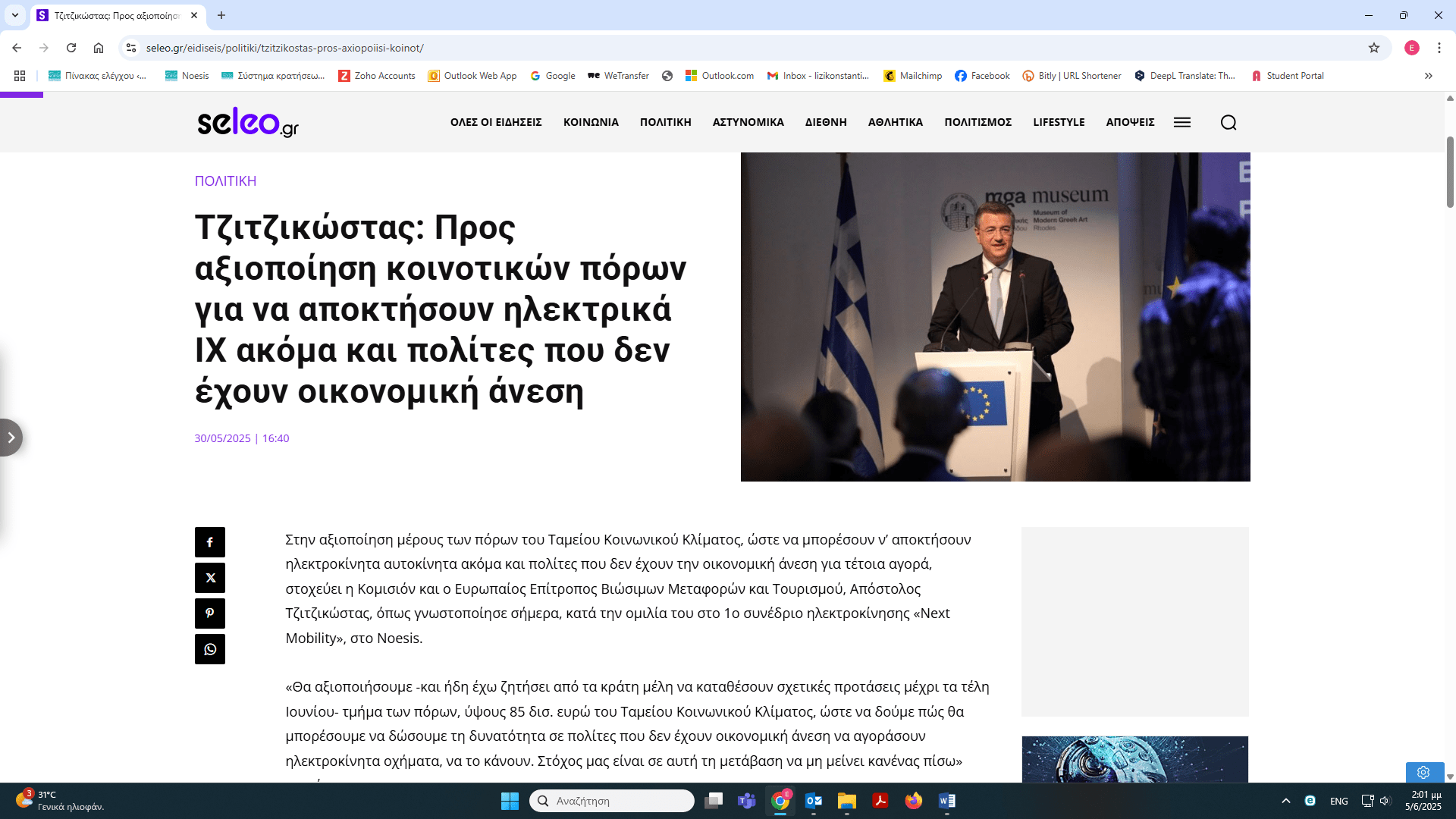Viewport: 1456px width, 819px height.
Task: Click the blue accessibility settings gear widget
Action: [x=1423, y=772]
